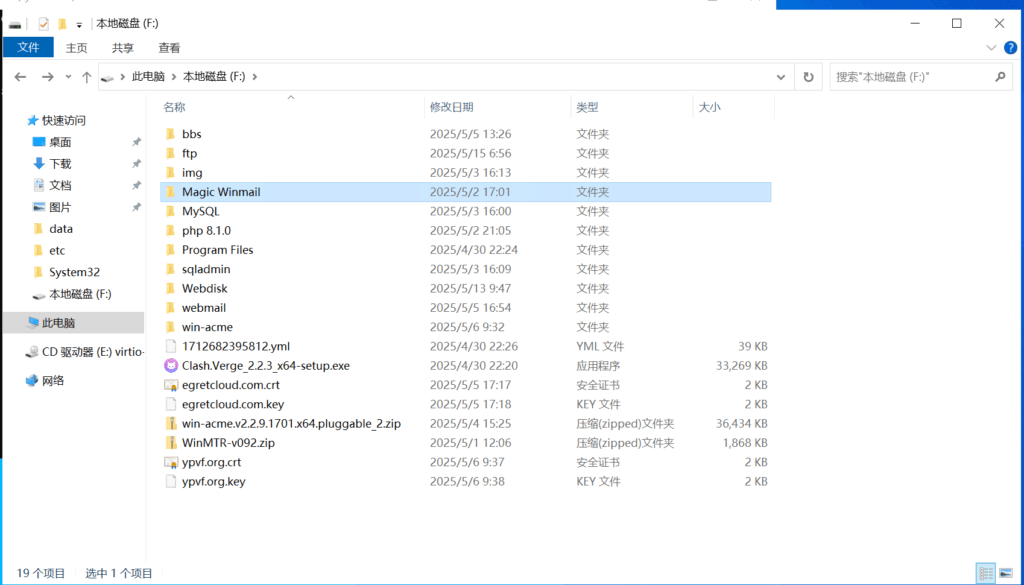
Task: Expand the breadcrumb chevron after 本地磁盘 (F:)
Action: pyautogui.click(x=255, y=77)
